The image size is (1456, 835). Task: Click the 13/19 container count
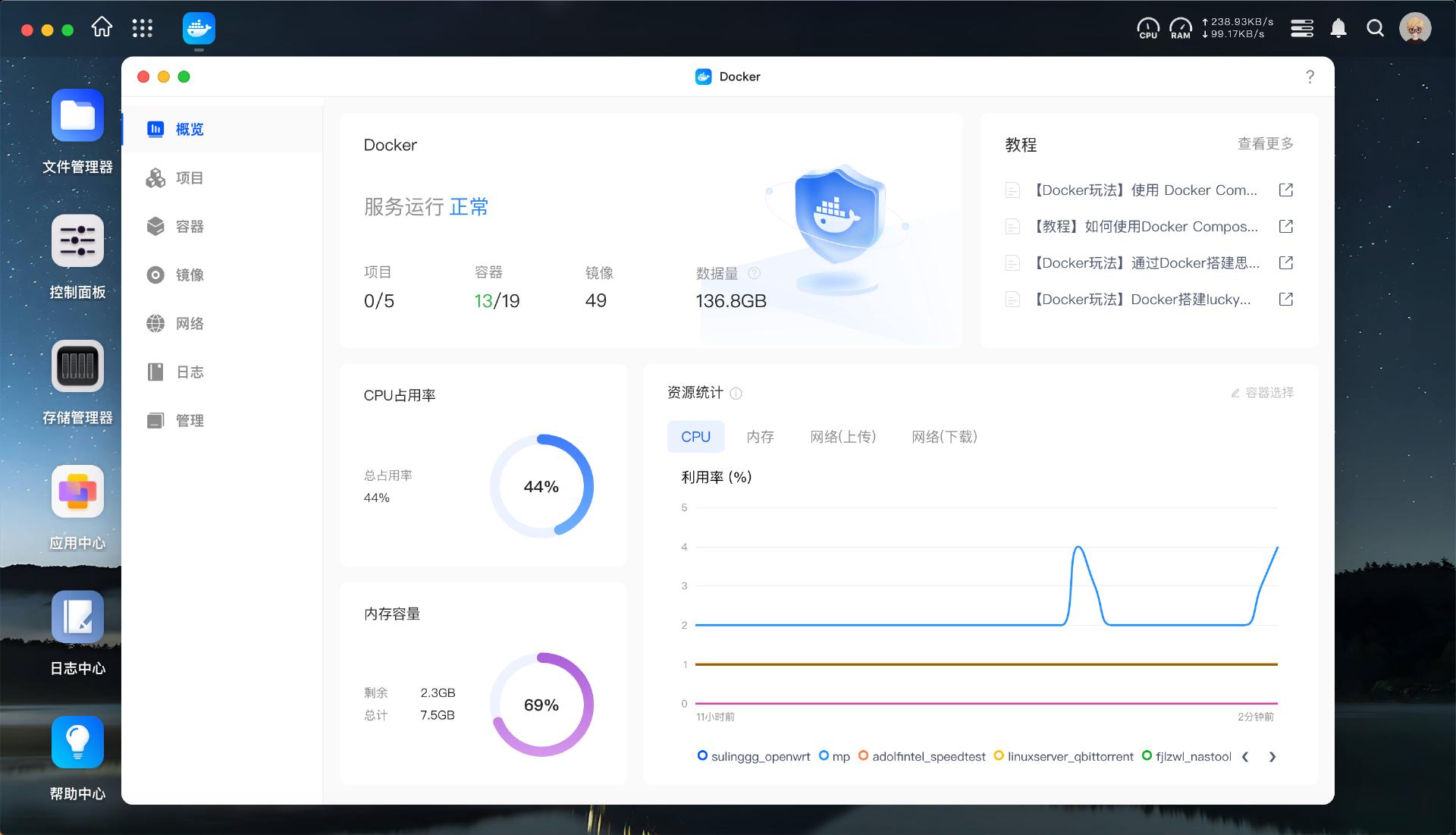pos(497,301)
